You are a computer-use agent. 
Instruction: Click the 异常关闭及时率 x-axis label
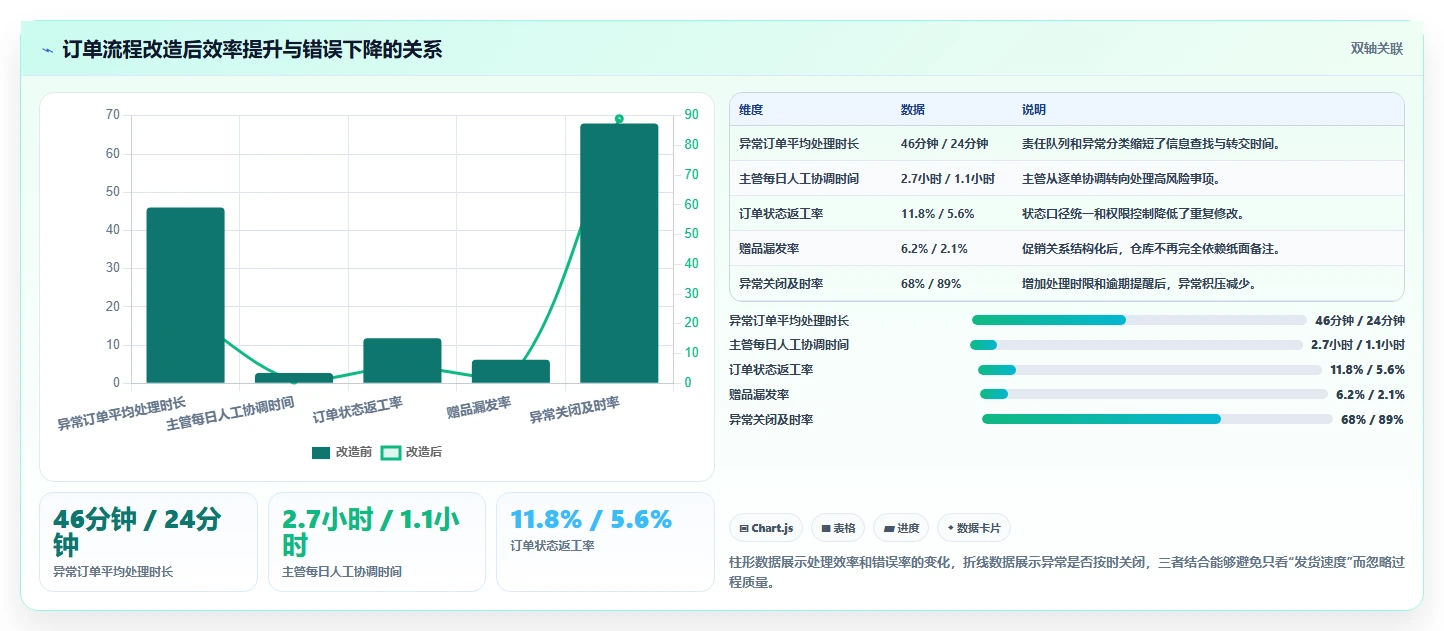574,410
